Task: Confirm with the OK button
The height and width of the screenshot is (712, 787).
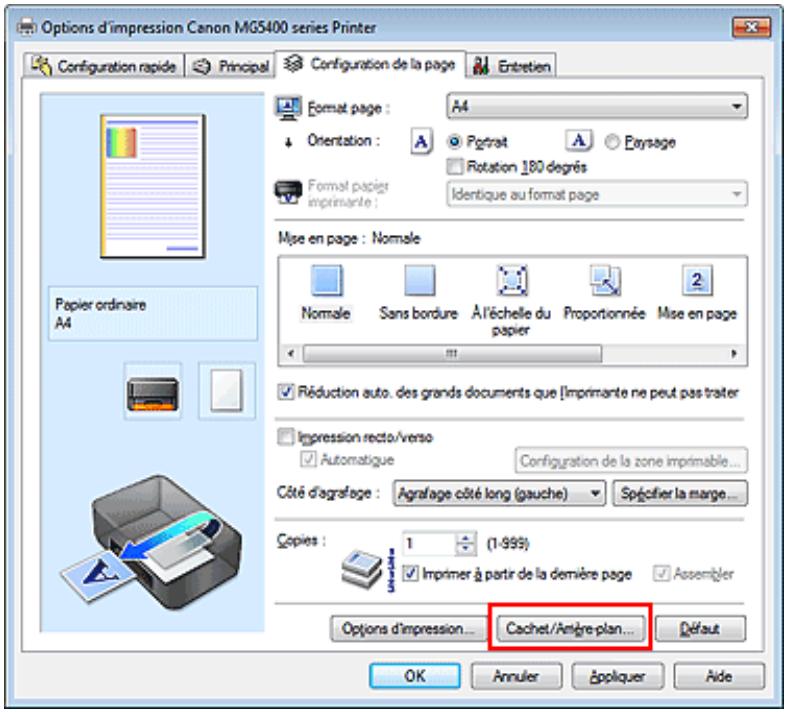Action: pyautogui.click(x=415, y=676)
